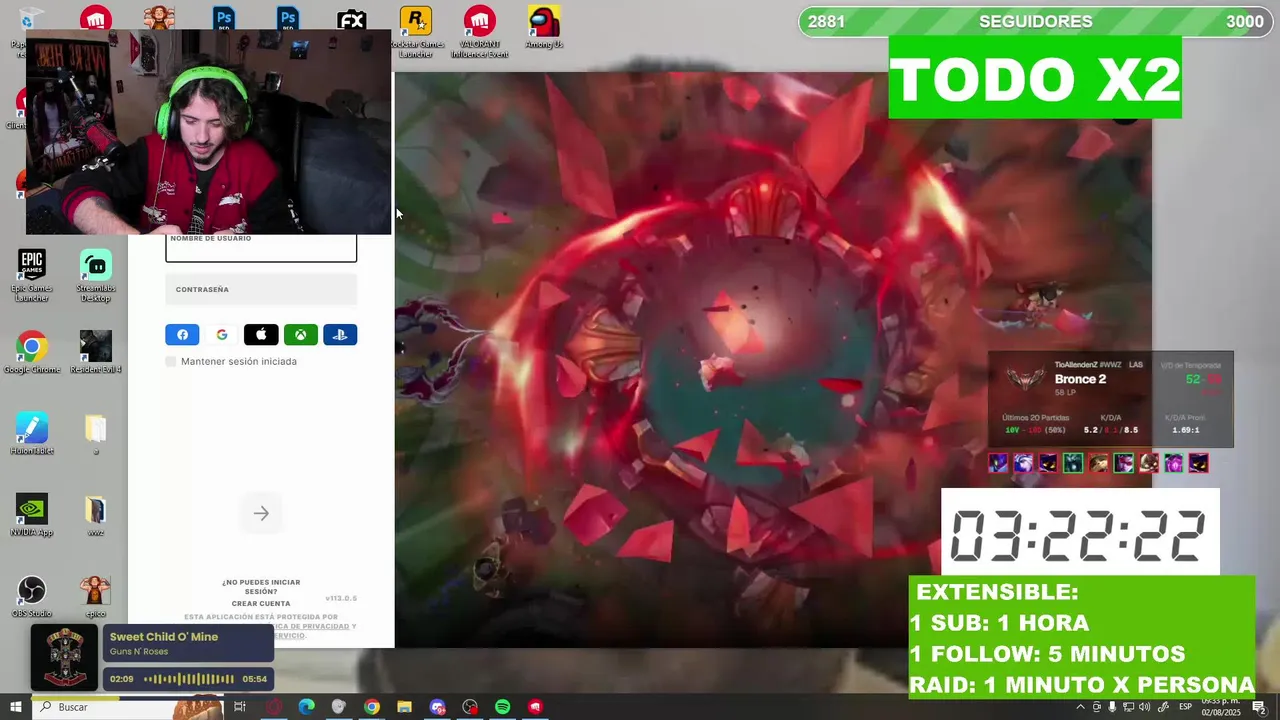Select the FX camera desktop icon
The height and width of the screenshot is (720, 1280).
click(x=351, y=20)
